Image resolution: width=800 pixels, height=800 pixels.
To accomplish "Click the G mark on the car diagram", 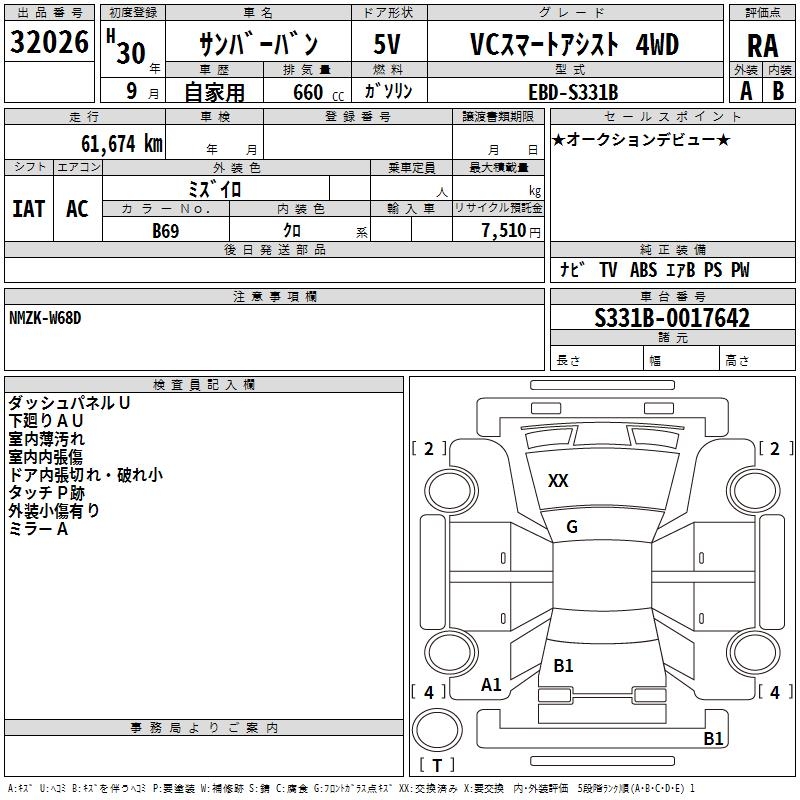I will tap(571, 527).
